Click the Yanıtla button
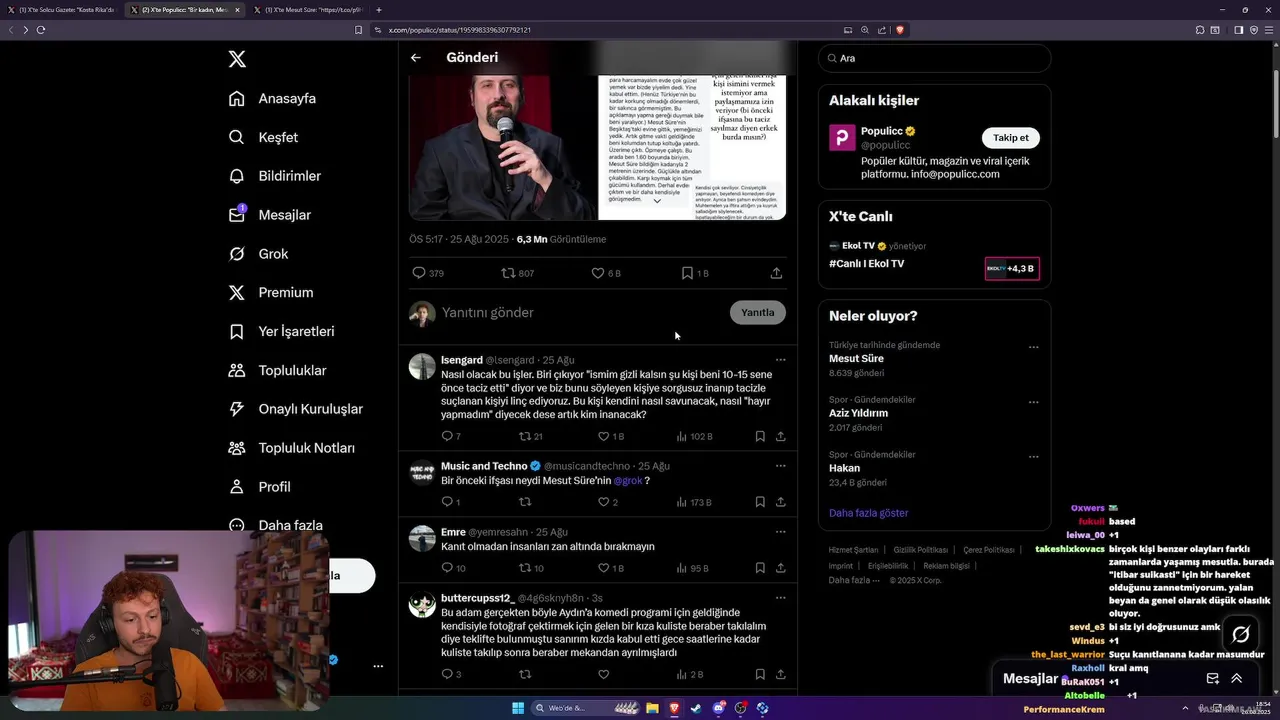This screenshot has height=720, width=1280. pyautogui.click(x=758, y=312)
